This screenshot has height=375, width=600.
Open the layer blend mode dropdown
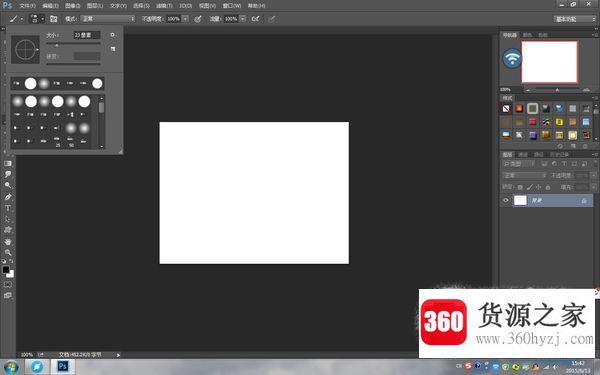524,175
